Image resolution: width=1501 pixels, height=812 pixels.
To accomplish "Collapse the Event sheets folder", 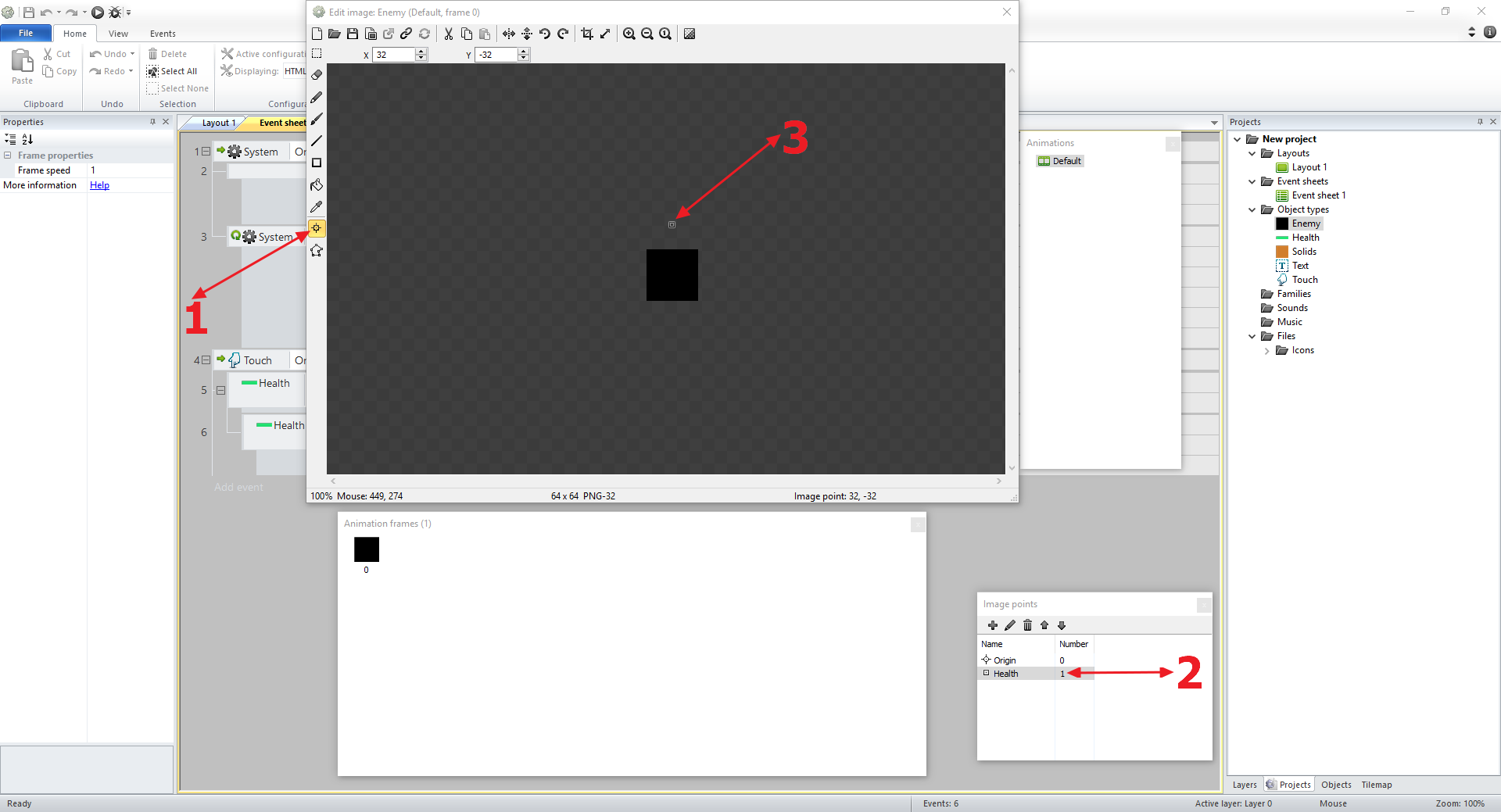I will (1252, 181).
